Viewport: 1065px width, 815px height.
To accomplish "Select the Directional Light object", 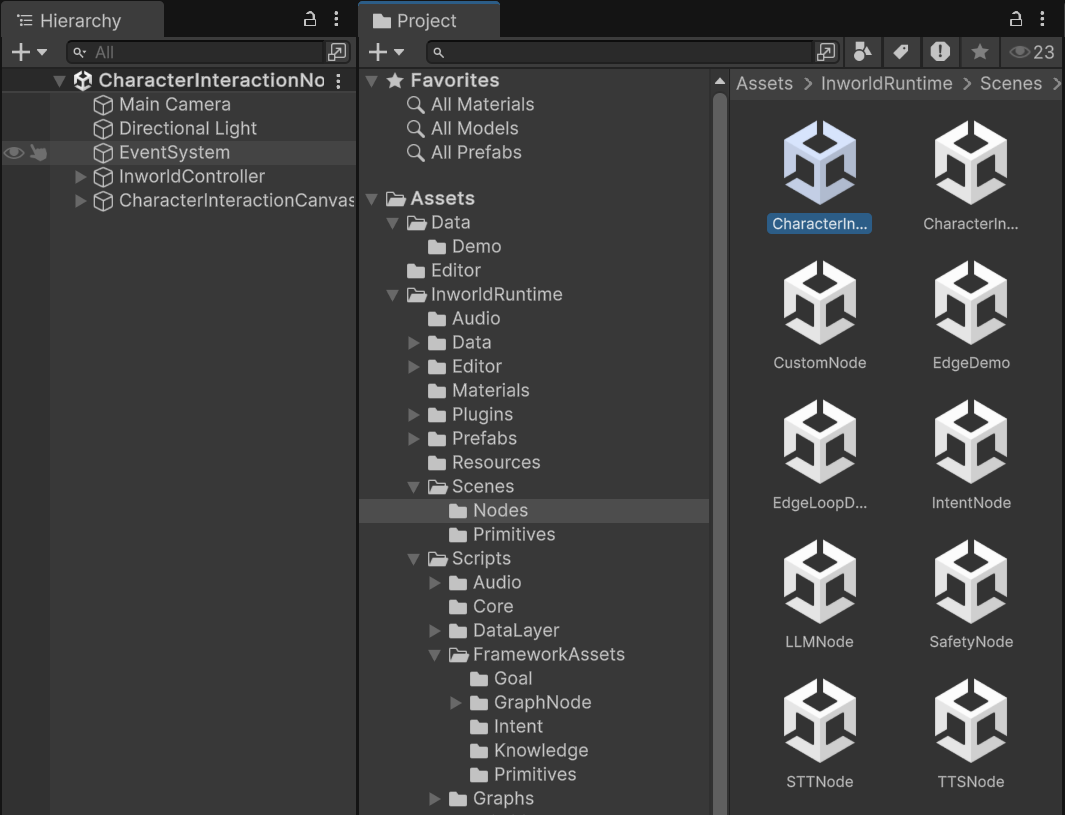I will [x=187, y=128].
